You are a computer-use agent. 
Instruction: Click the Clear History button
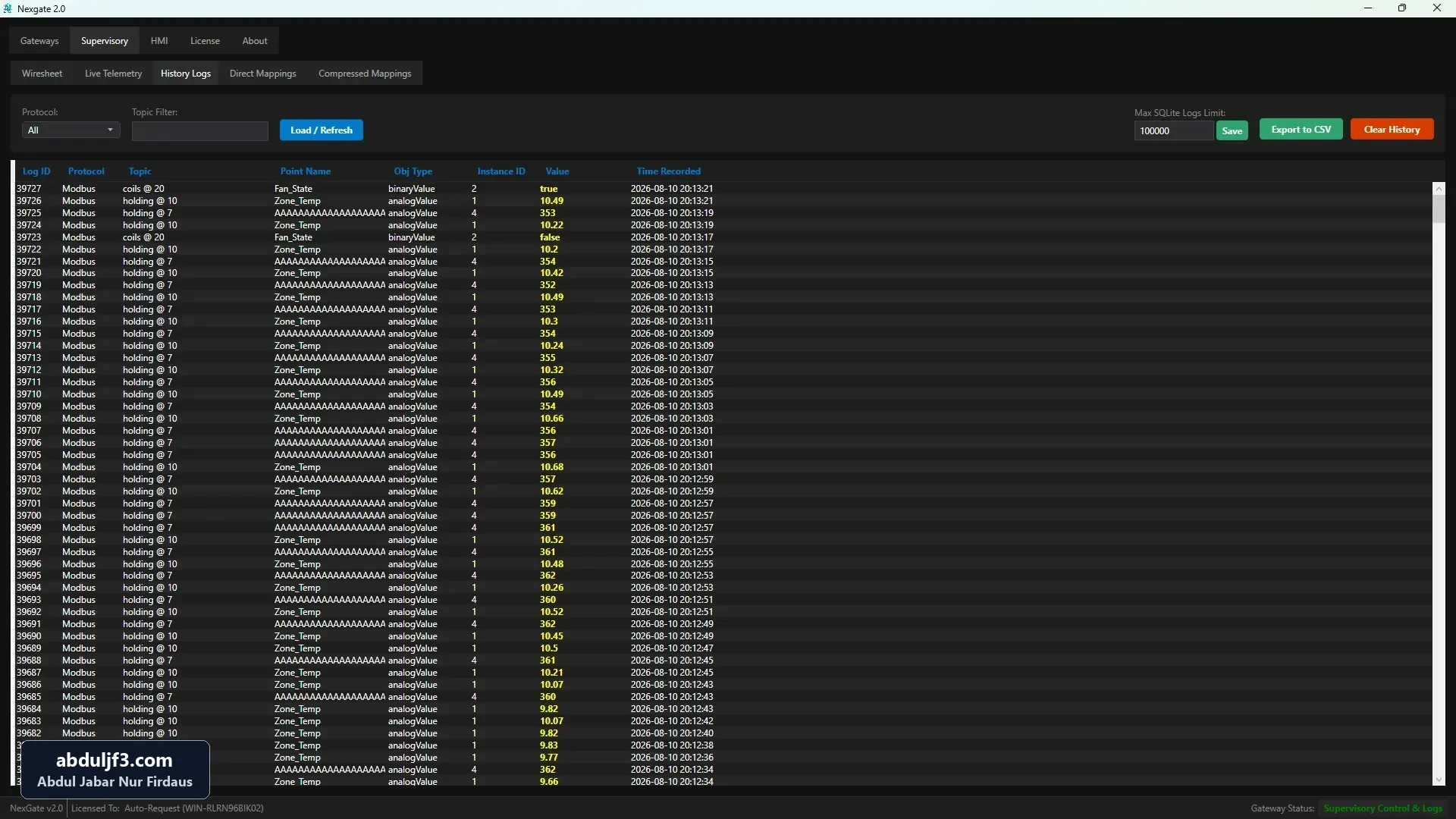click(1392, 130)
